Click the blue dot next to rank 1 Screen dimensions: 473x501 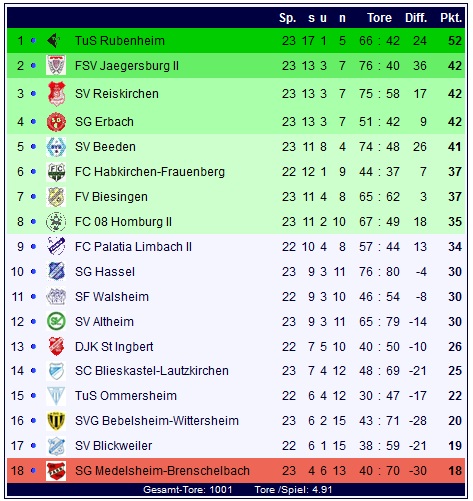(x=33, y=41)
